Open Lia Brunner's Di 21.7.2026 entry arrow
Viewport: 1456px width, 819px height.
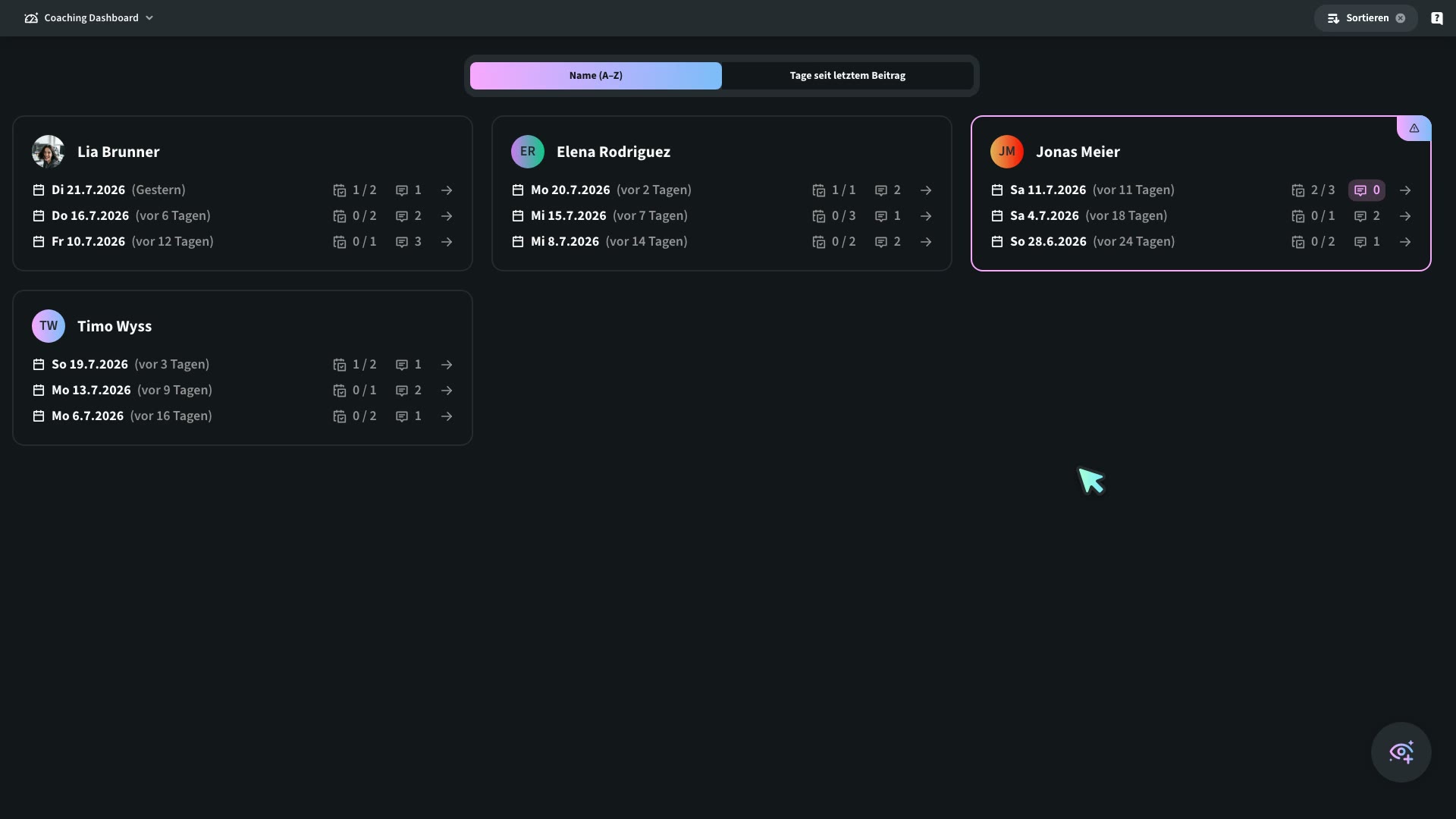tap(447, 190)
